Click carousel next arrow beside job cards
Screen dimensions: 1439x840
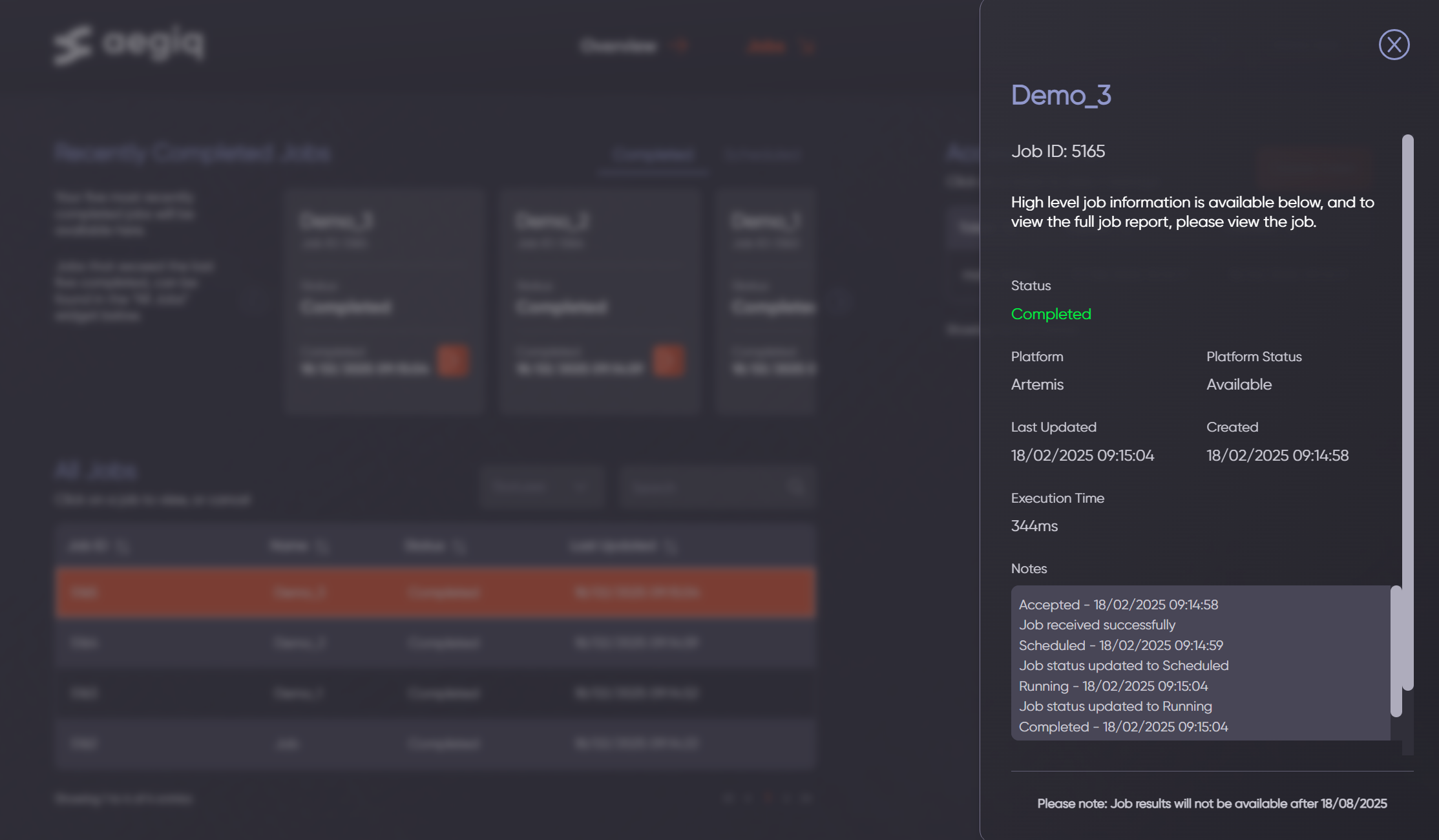839,301
